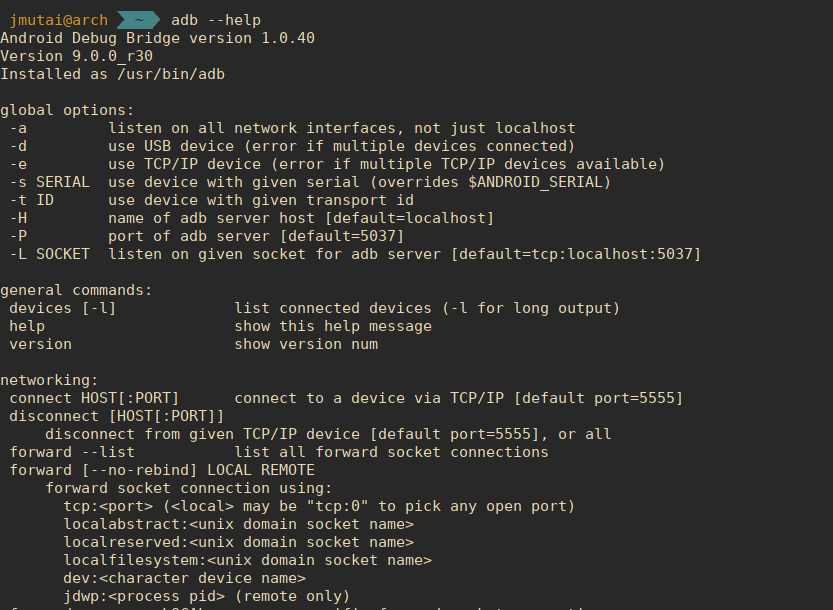The height and width of the screenshot is (610, 833).
Task: Click the -s SERIAL option
Action: [49, 182]
